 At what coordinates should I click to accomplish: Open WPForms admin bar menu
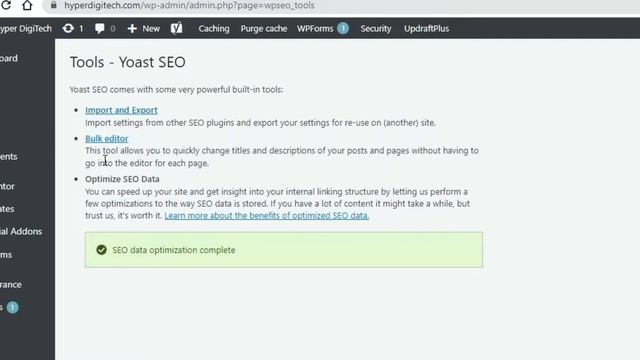pos(315,29)
